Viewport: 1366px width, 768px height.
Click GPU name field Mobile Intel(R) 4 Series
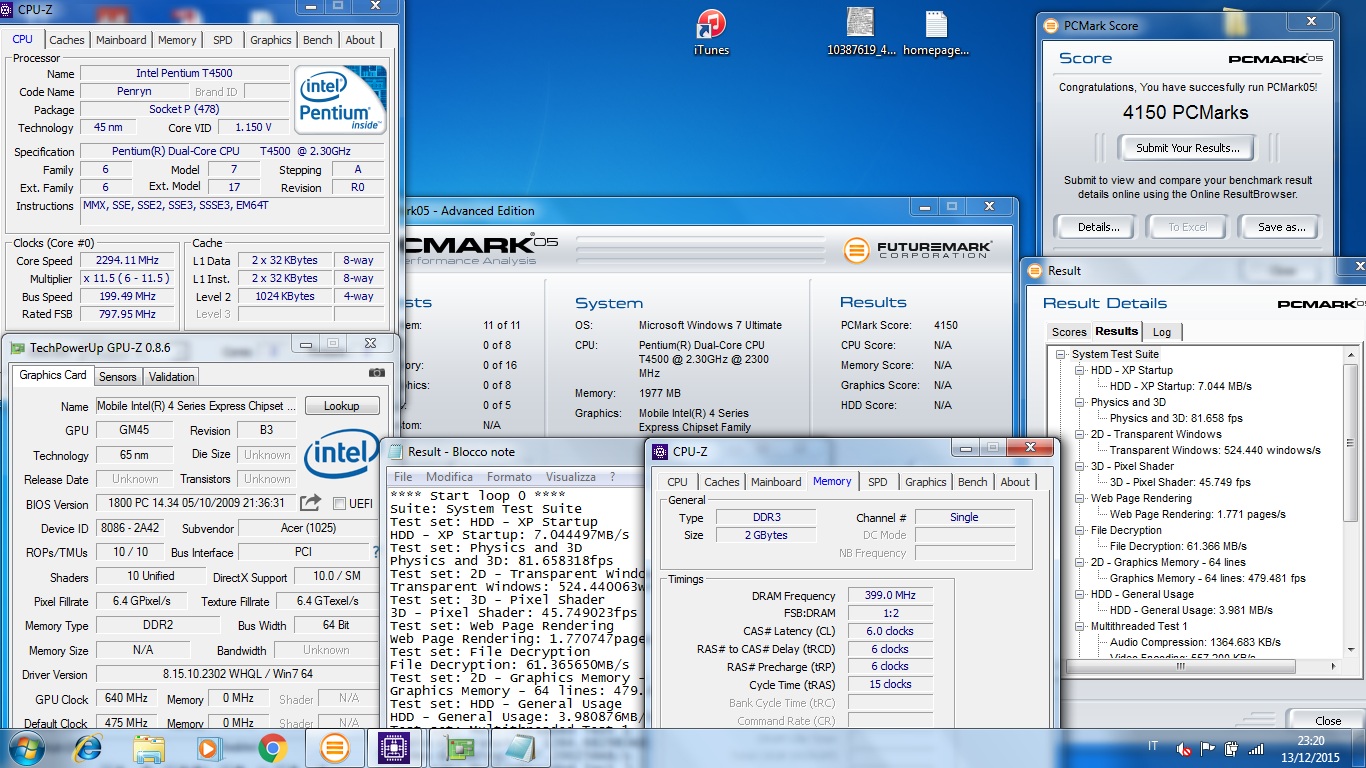pyautogui.click(x=196, y=406)
